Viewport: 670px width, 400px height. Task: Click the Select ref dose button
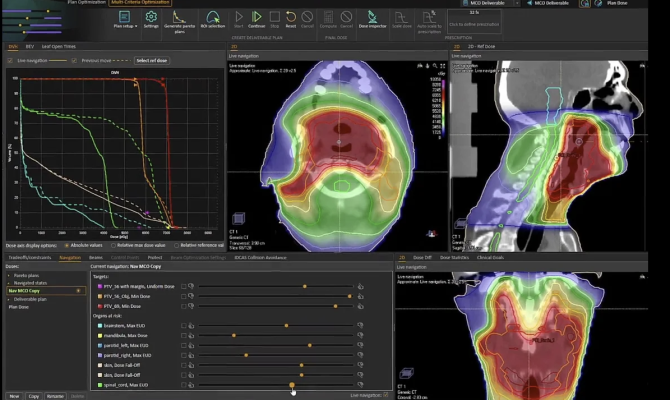pos(153,60)
